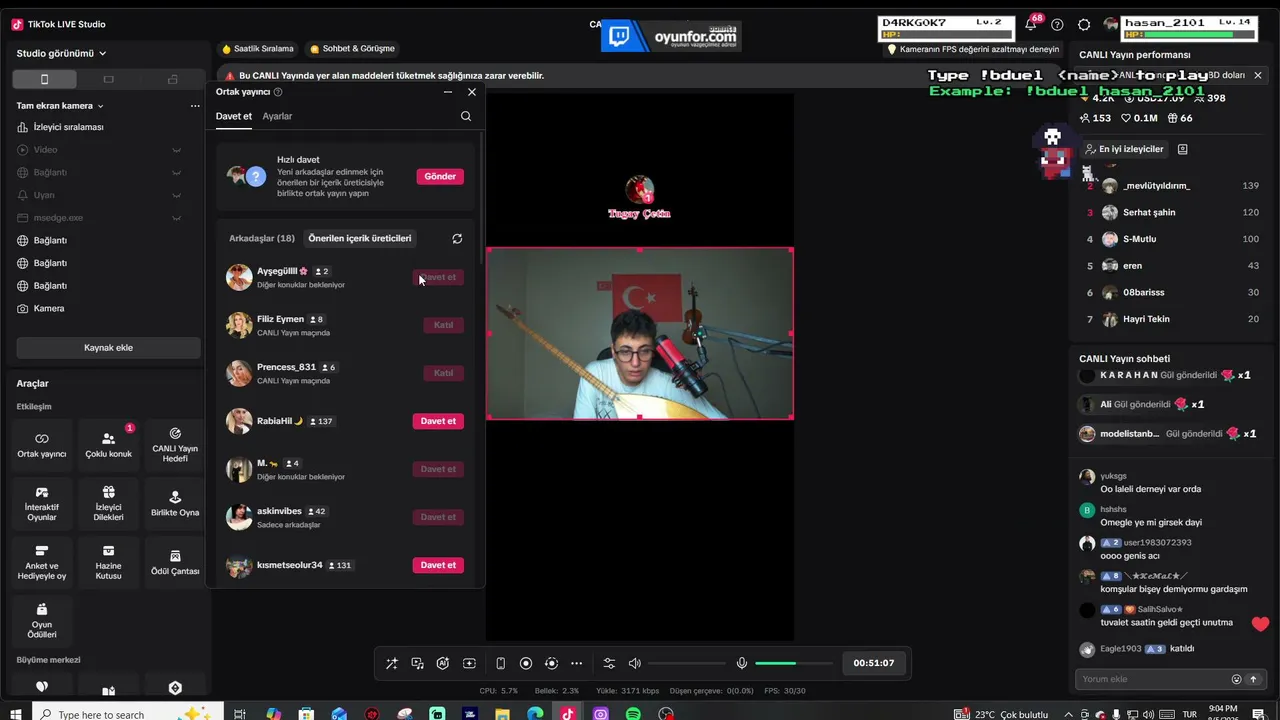
Task: Open İzleyici Dilekleri tool
Action: tap(108, 504)
